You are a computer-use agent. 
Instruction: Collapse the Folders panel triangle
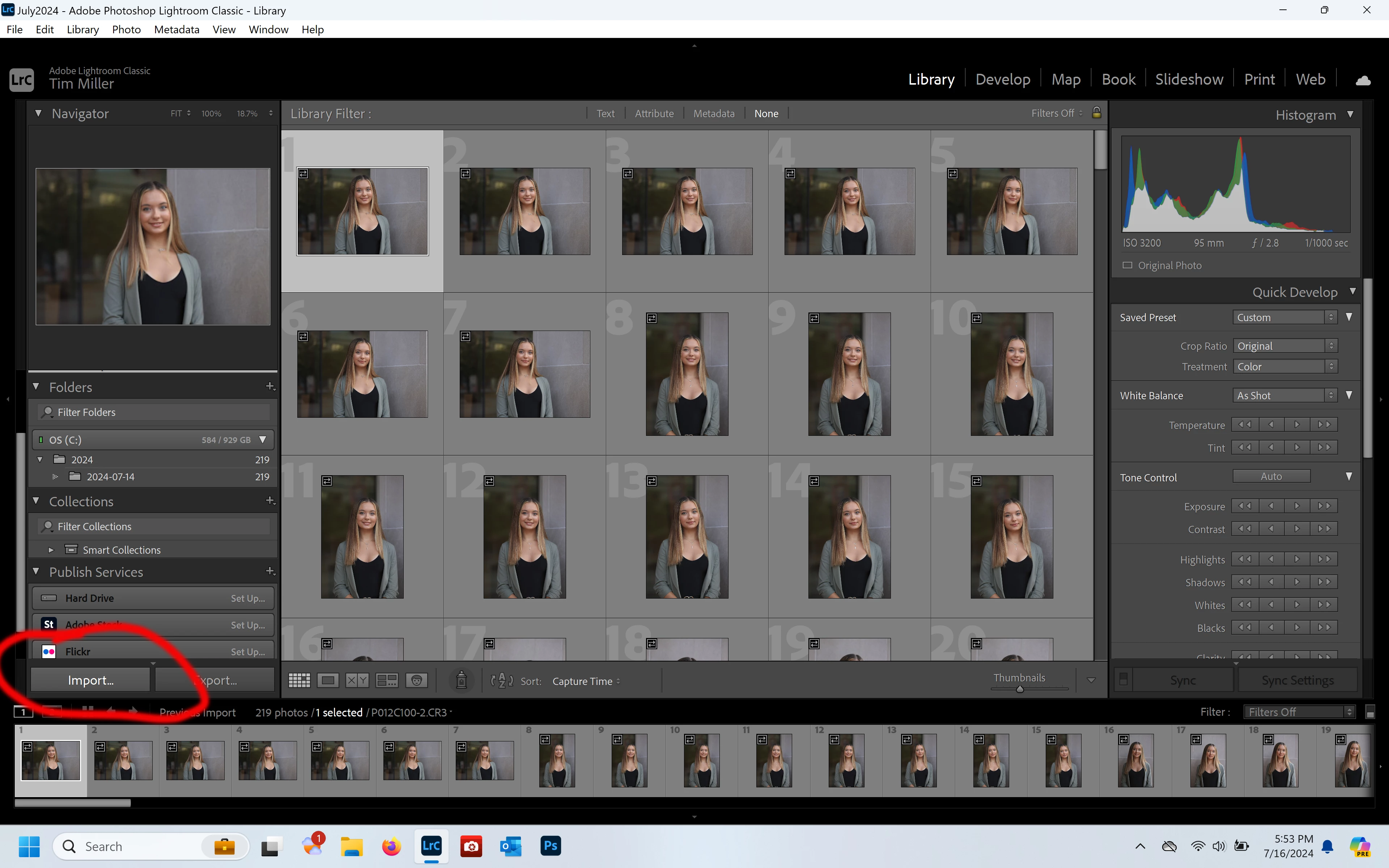(x=36, y=387)
